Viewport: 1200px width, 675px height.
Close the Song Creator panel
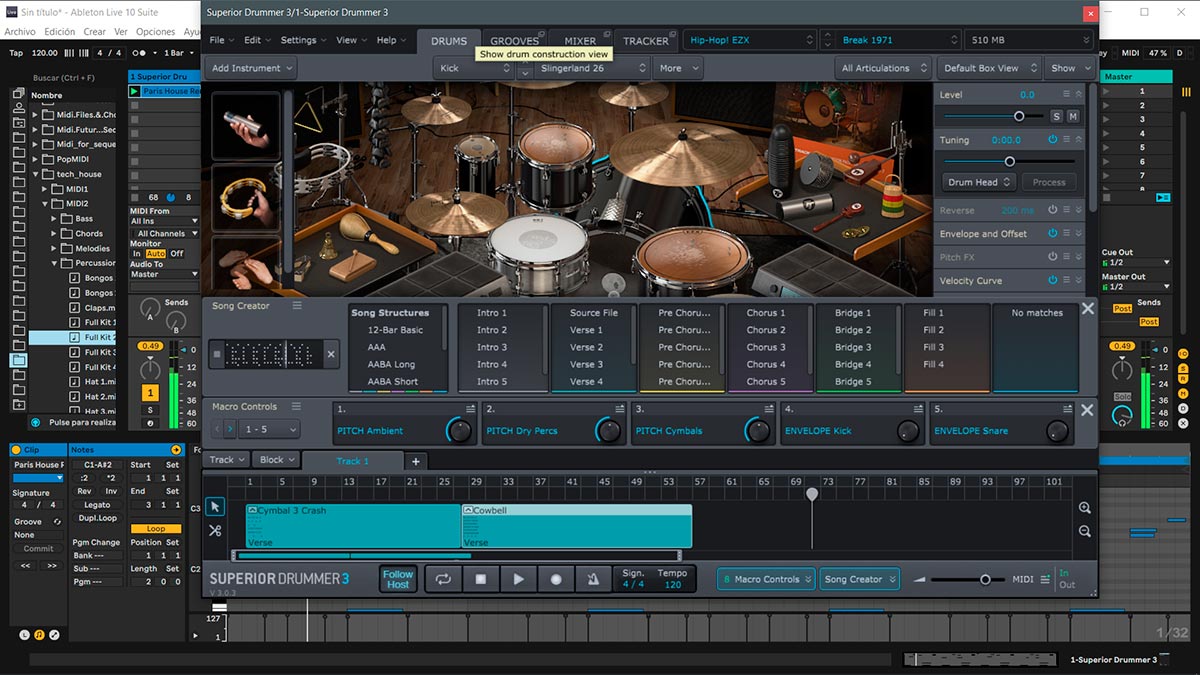coord(1087,309)
